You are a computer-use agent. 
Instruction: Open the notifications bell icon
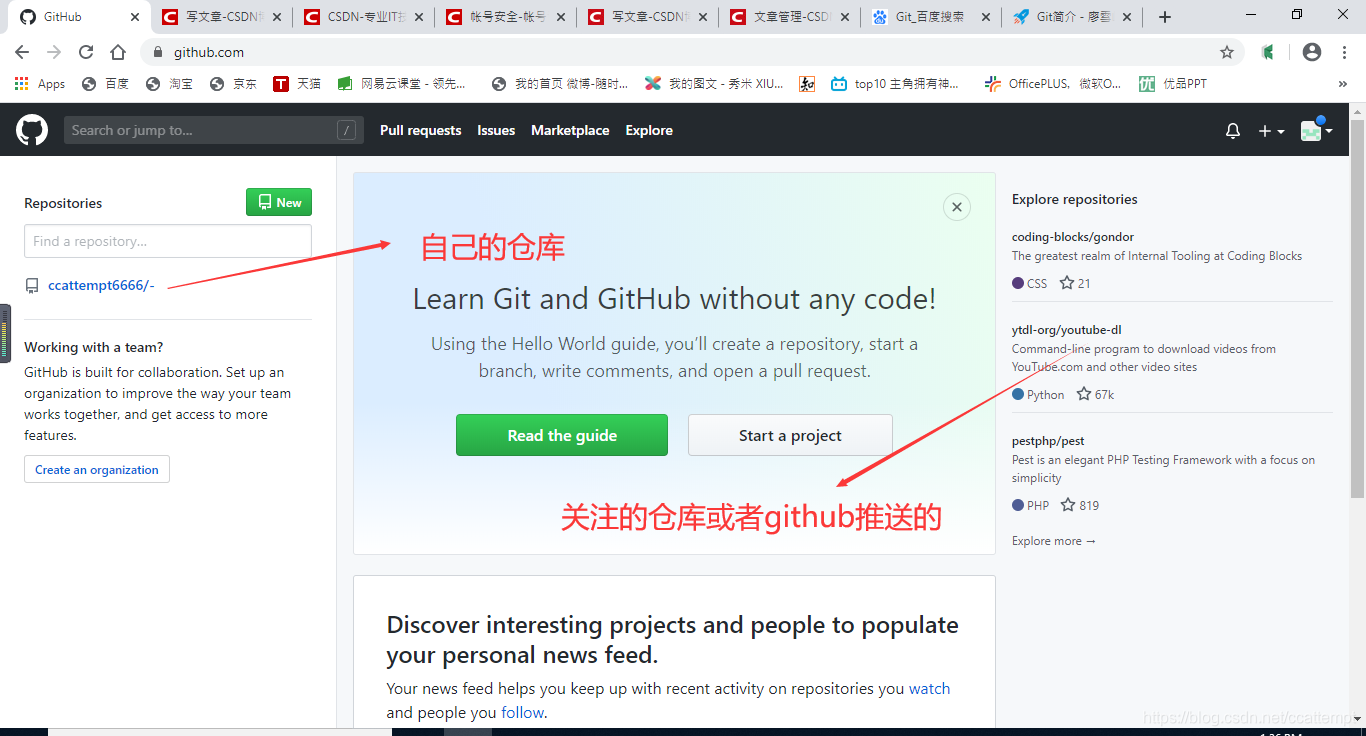(x=1233, y=131)
